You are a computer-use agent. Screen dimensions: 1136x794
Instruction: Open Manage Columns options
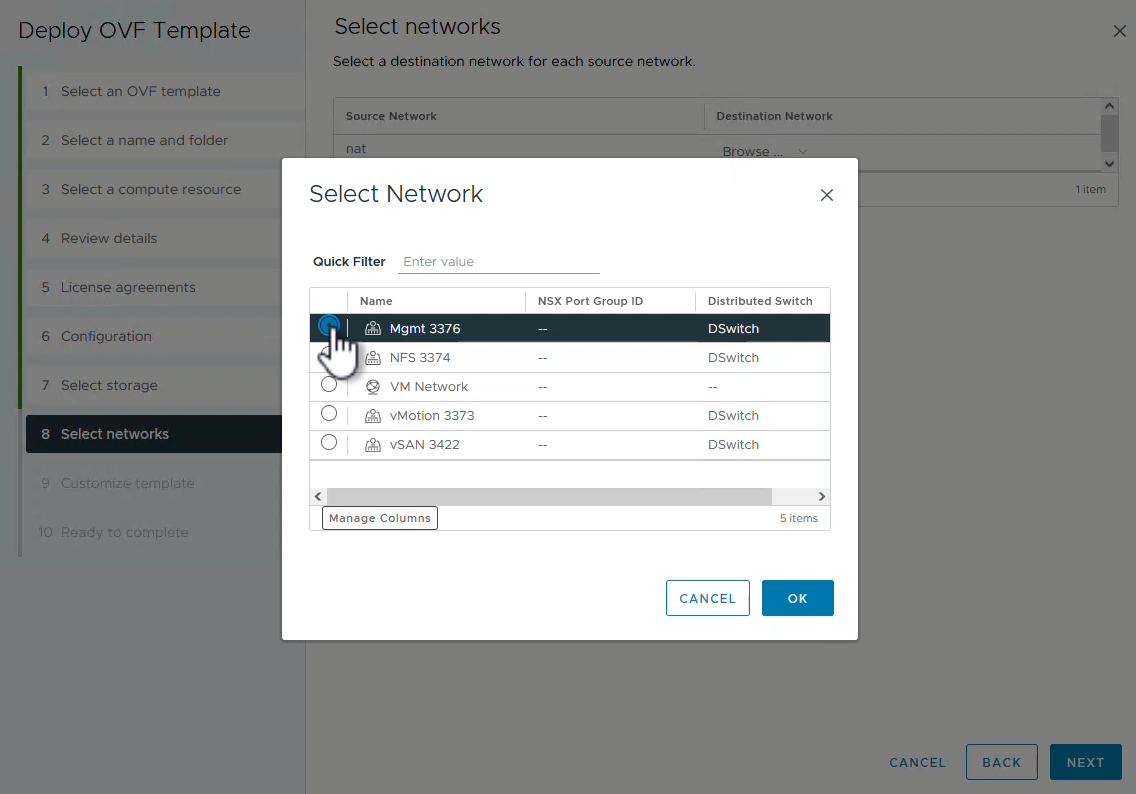(x=380, y=518)
